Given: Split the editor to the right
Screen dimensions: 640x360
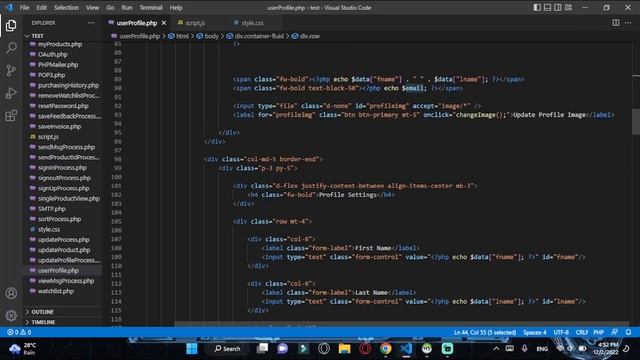Looking at the screenshot, I should pos(616,23).
